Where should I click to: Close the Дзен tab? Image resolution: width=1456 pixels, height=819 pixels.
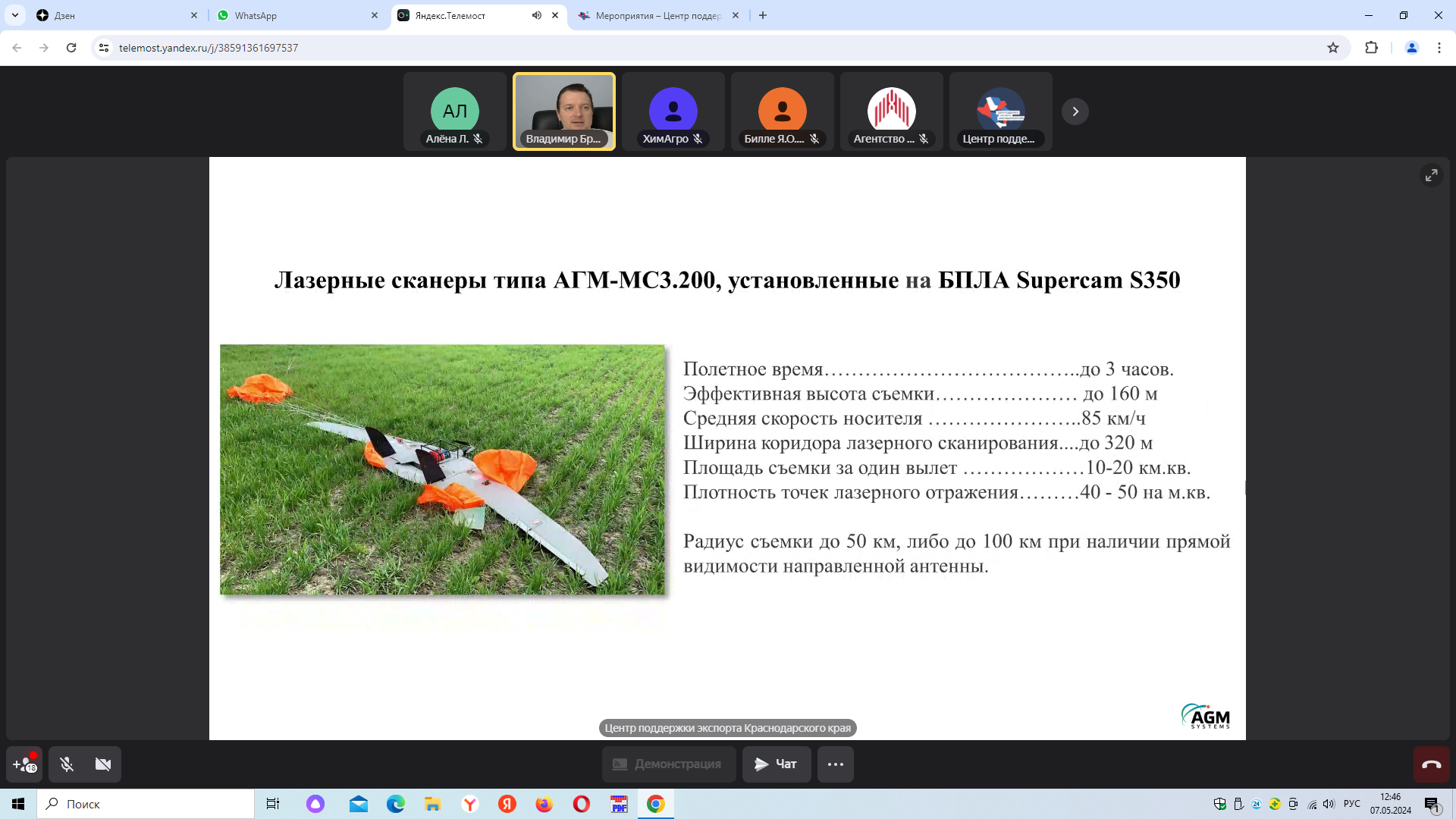click(x=194, y=15)
